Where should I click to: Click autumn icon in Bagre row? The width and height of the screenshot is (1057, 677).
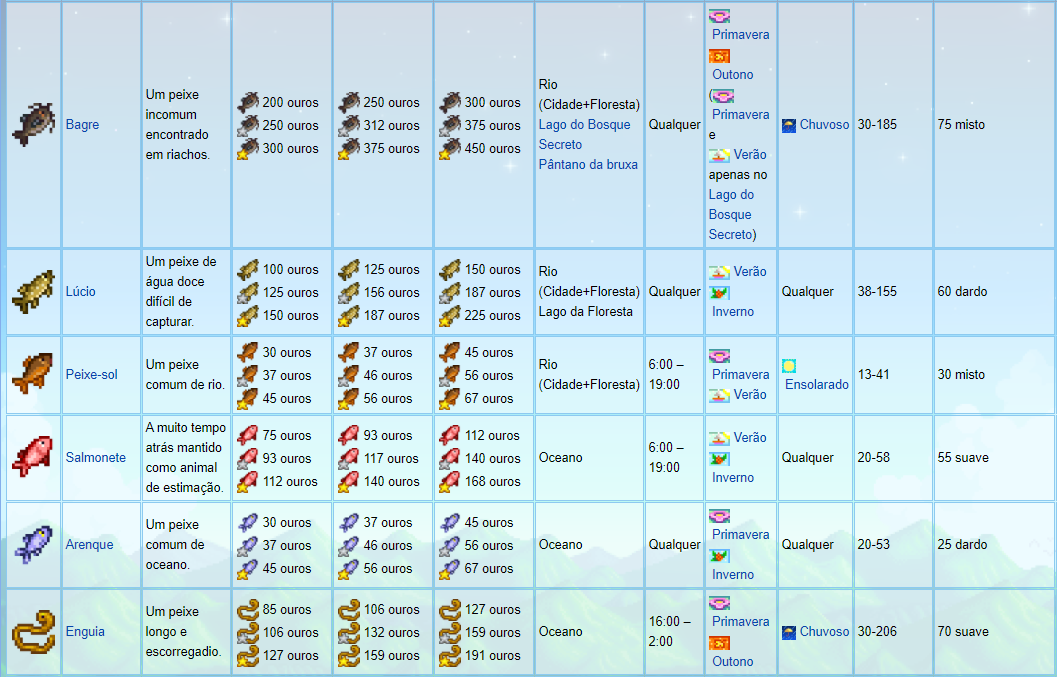(x=719, y=56)
